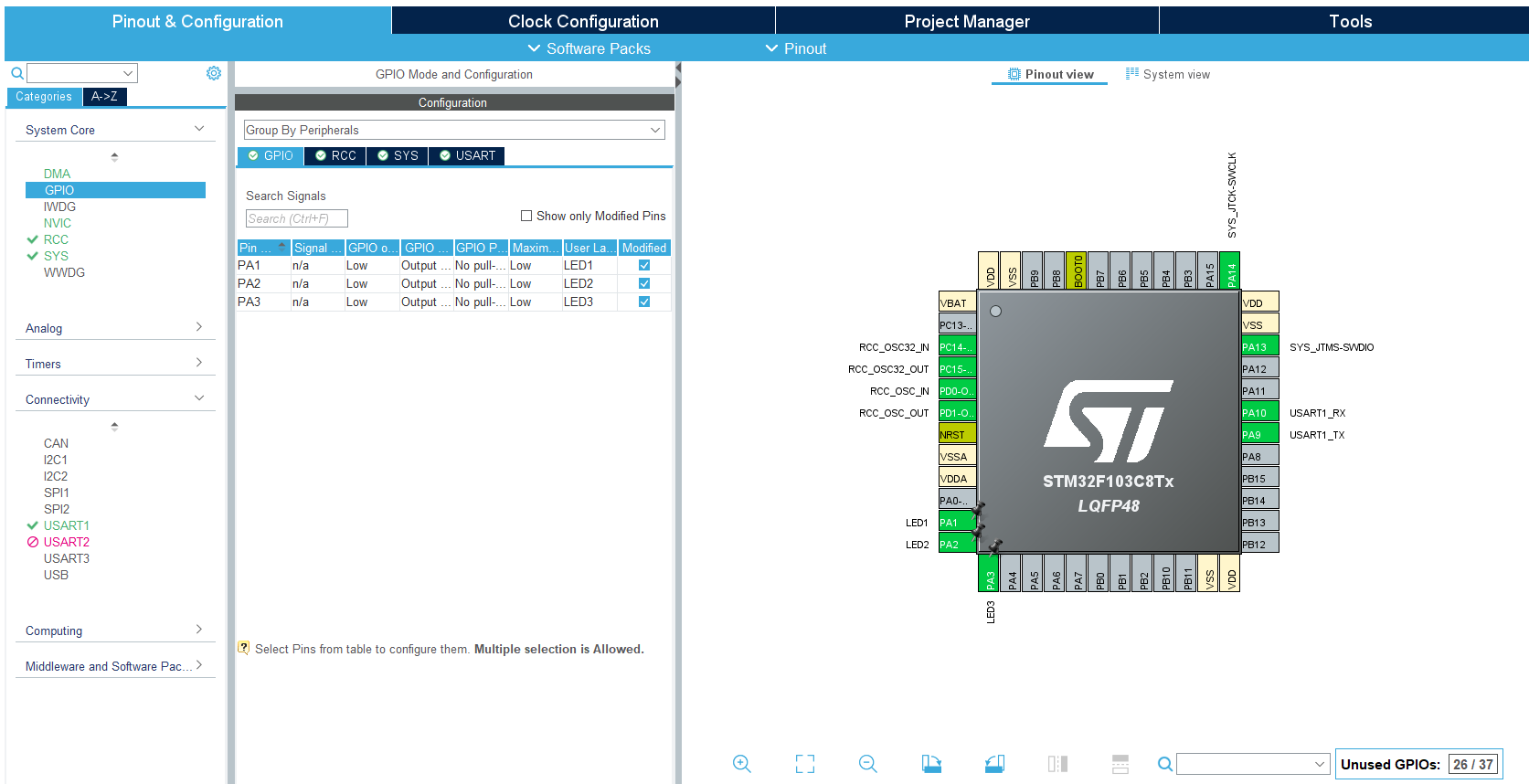Click the help icon beside Select Pins hint
Viewport: 1529px width, 784px height.
(244, 648)
